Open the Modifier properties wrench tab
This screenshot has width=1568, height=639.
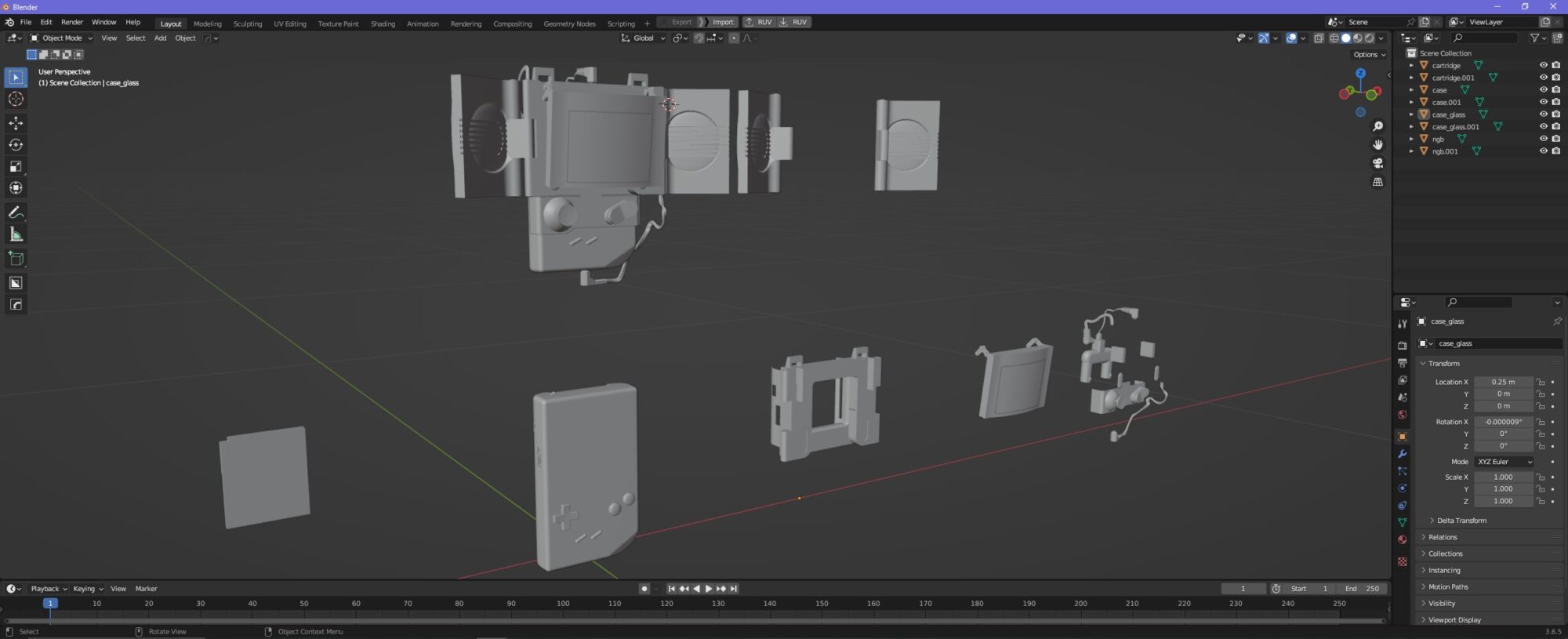pos(1403,454)
